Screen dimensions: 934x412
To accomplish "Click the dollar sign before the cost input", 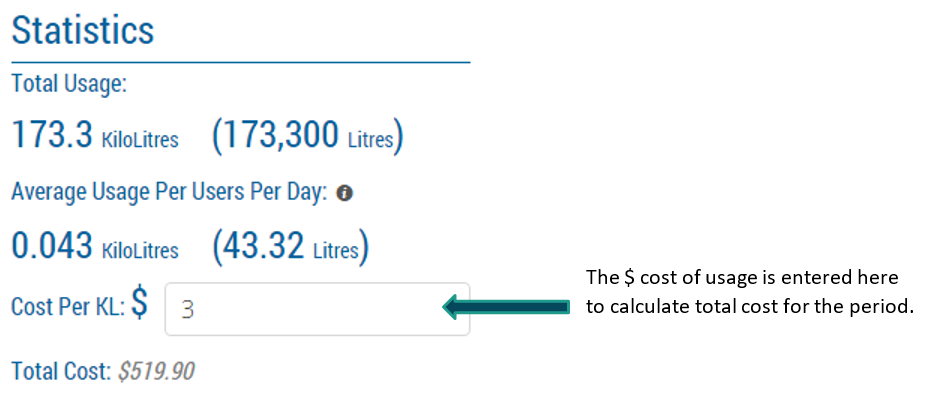I will point(139,305).
